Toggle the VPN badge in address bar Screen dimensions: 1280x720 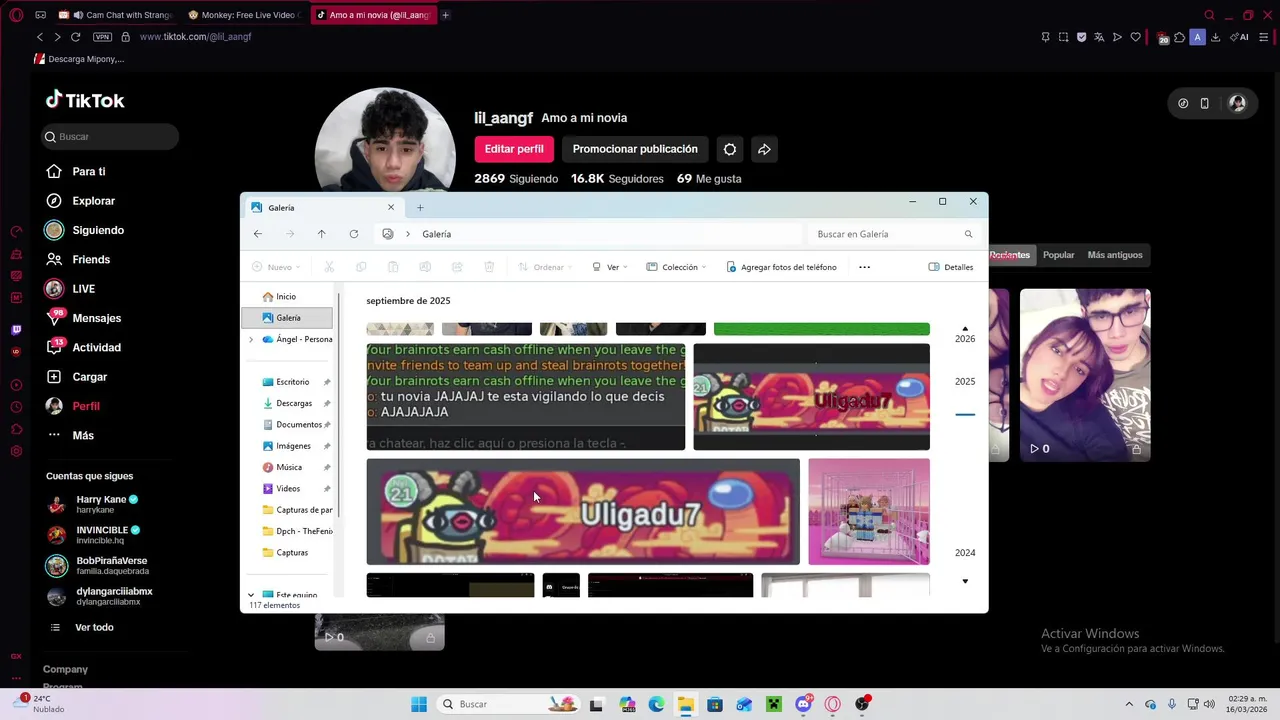point(102,37)
